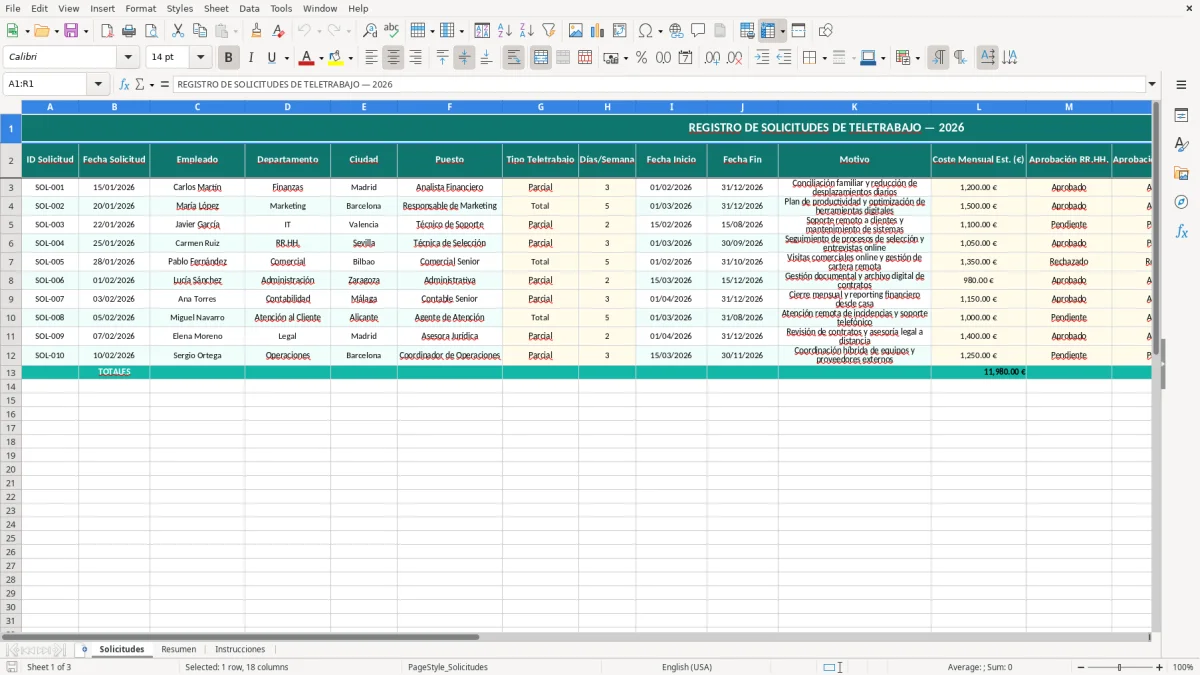Open the sidebar Navigator panel
Image resolution: width=1200 pixels, height=675 pixels.
[1181, 202]
